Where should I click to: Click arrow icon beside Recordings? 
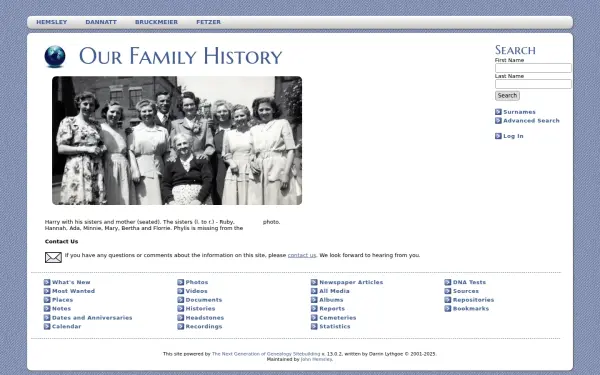(x=181, y=327)
